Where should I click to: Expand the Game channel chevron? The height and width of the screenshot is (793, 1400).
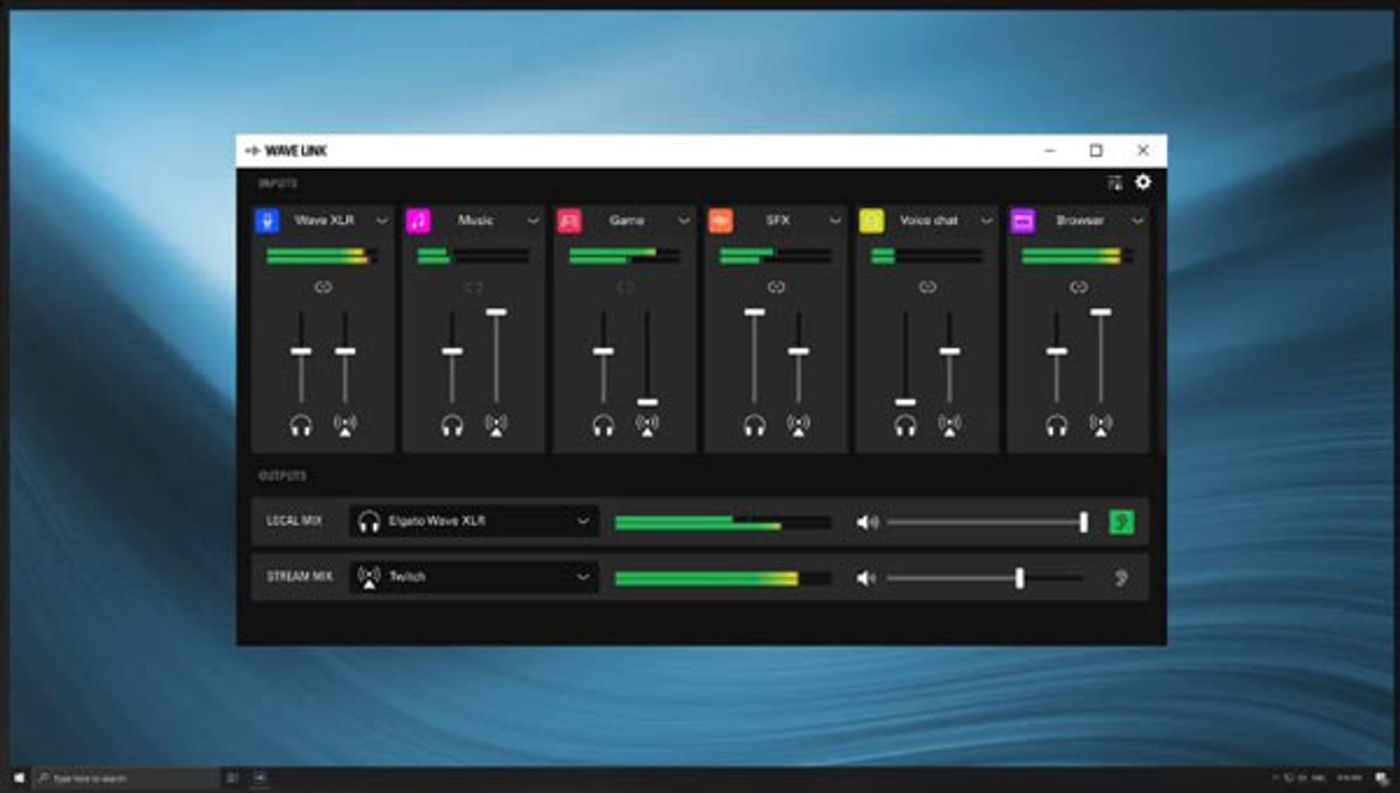pos(684,221)
